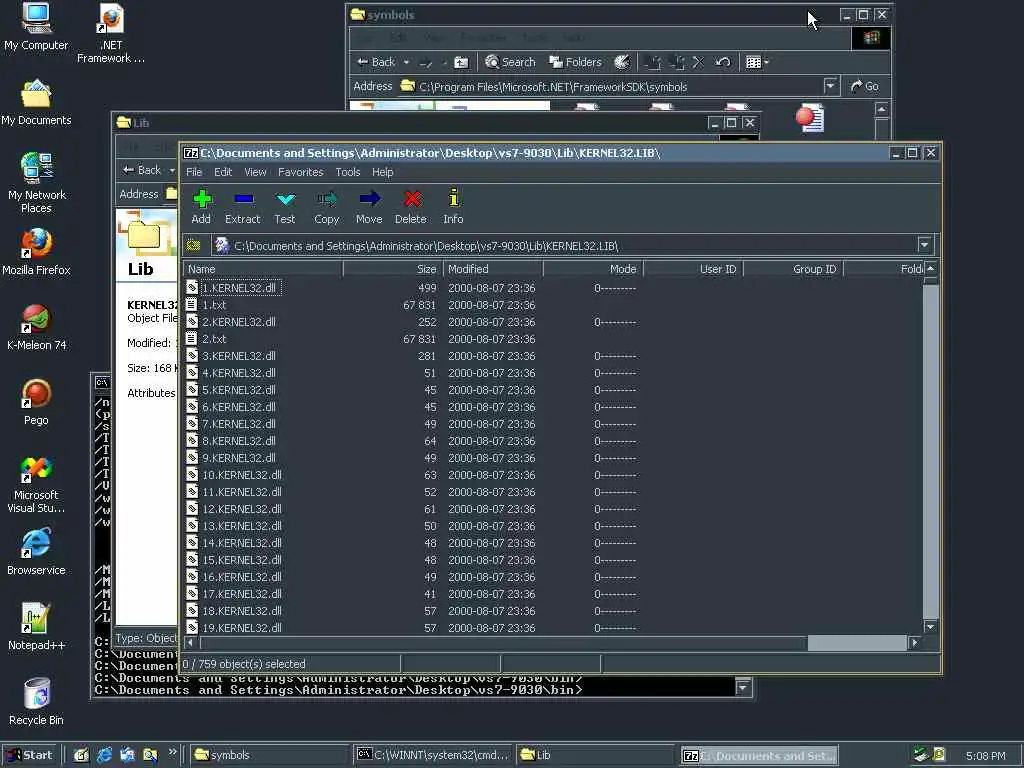Click the Name column header
Screen dimensions: 1024x768
click(263, 269)
